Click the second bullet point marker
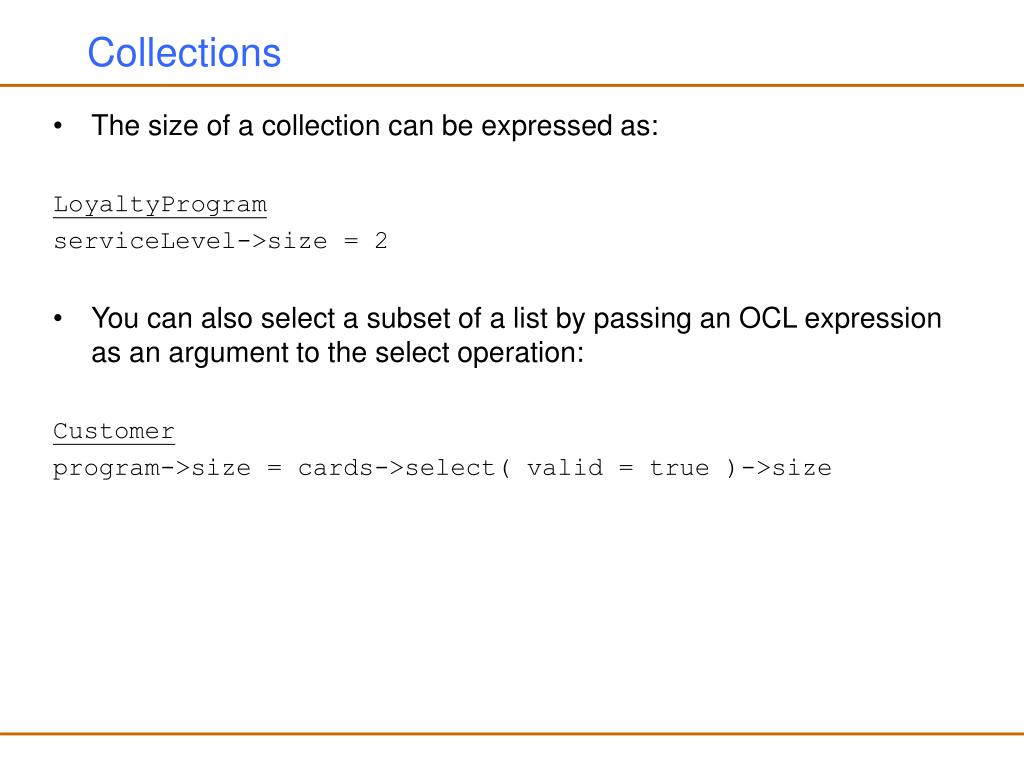Image resolution: width=1024 pixels, height=768 pixels. tap(58, 318)
